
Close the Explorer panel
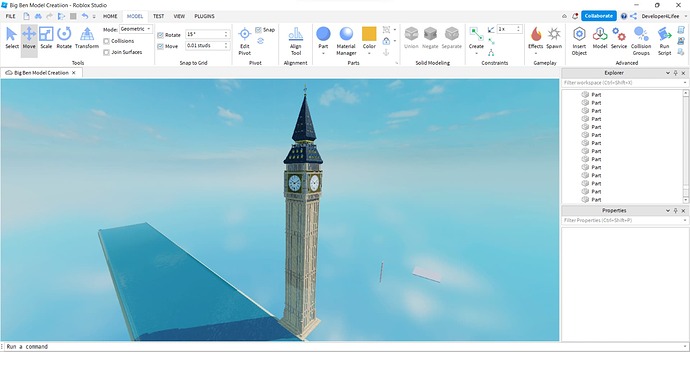click(x=683, y=73)
